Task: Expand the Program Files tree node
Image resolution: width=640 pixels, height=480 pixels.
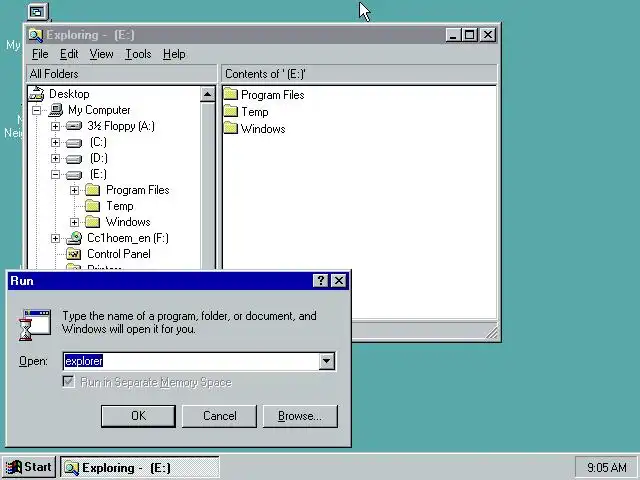Action: click(74, 190)
